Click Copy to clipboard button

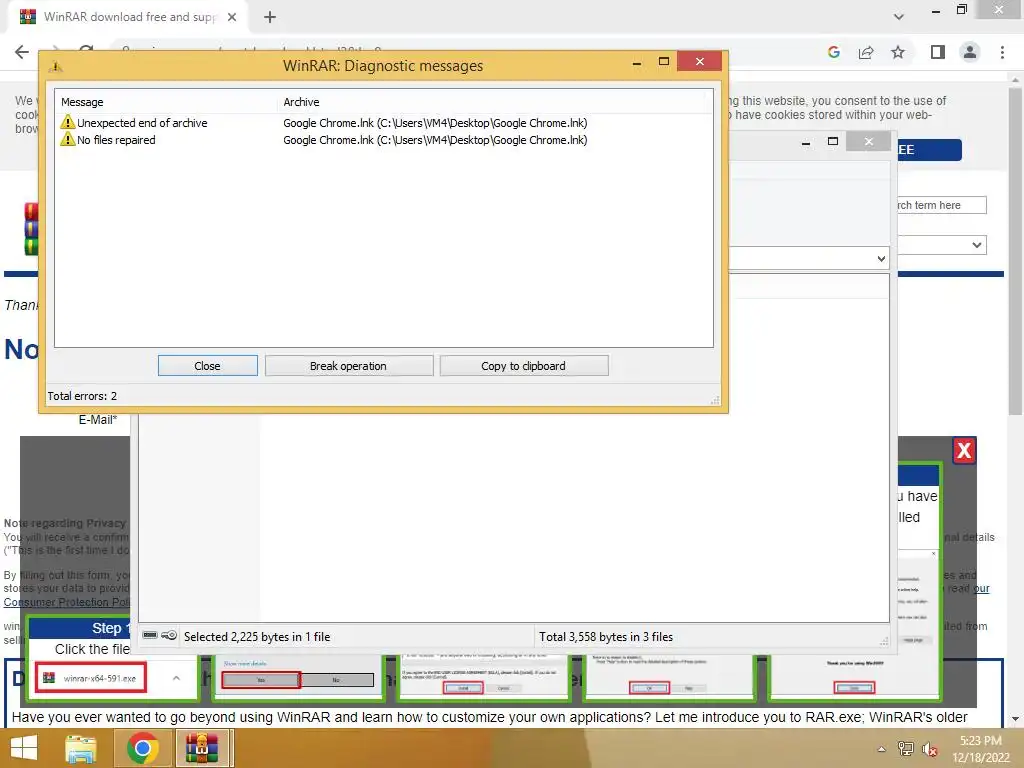[x=524, y=366]
